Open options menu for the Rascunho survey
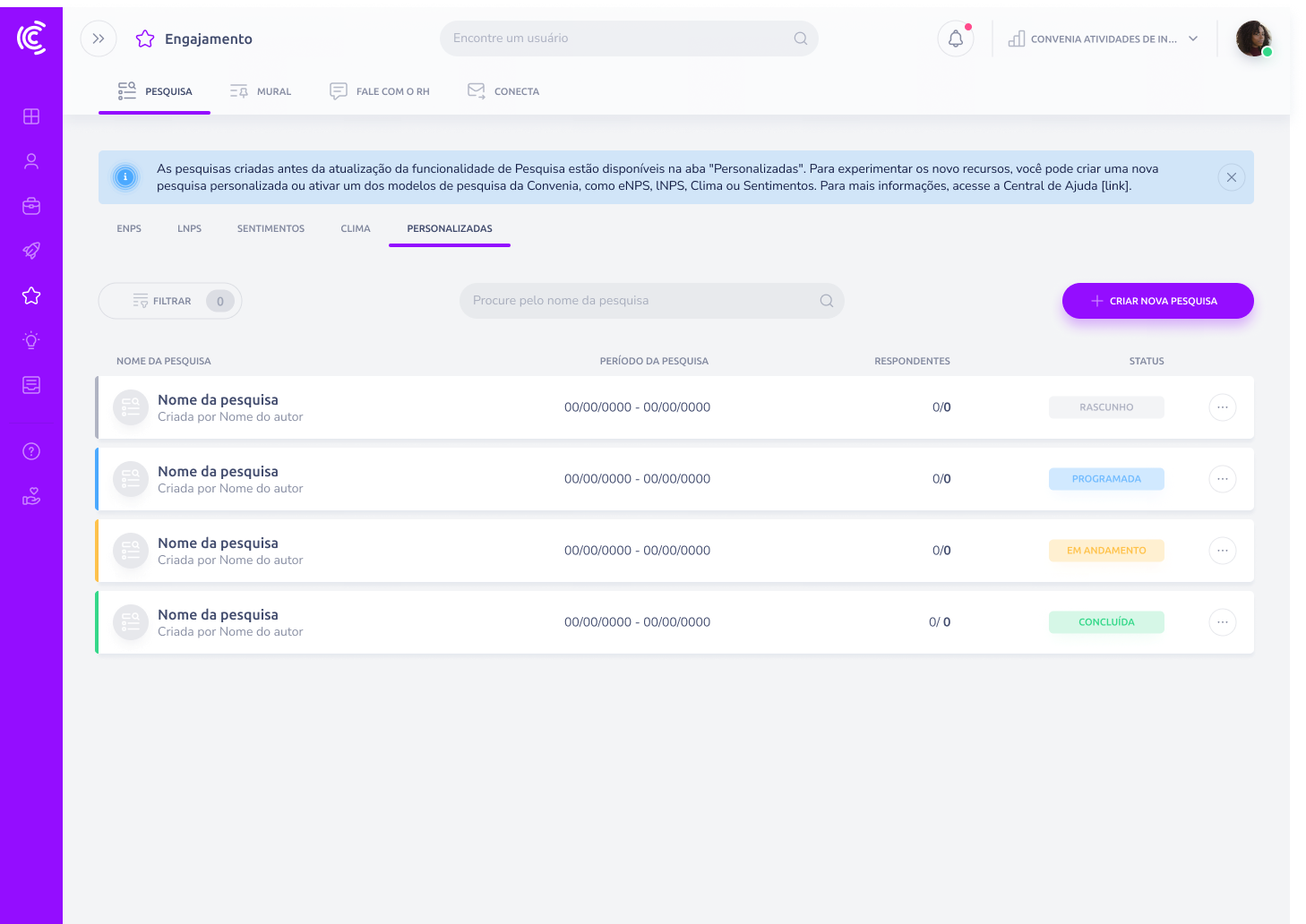 coord(1222,407)
